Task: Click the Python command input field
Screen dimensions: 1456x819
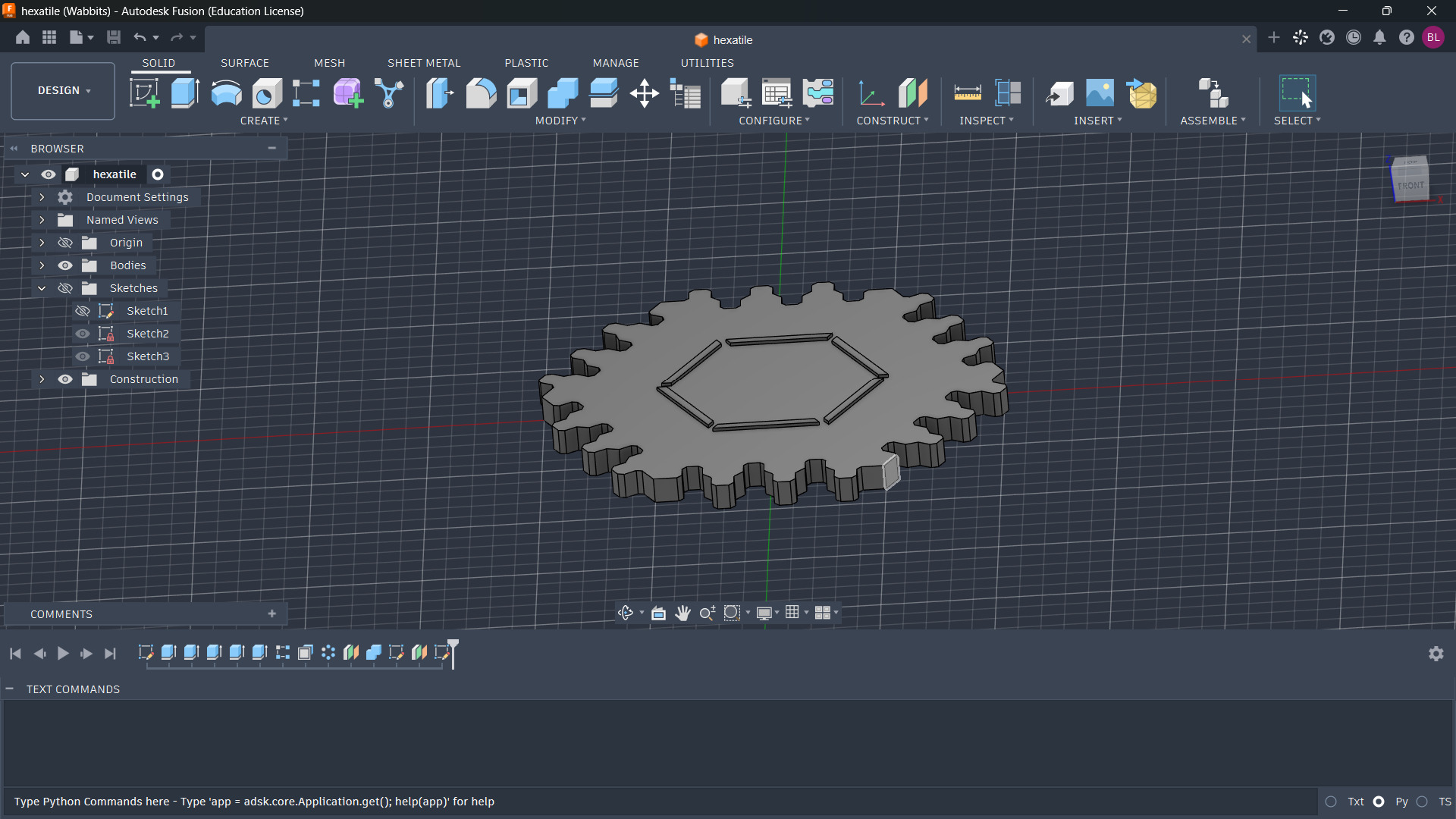Action: 660,802
